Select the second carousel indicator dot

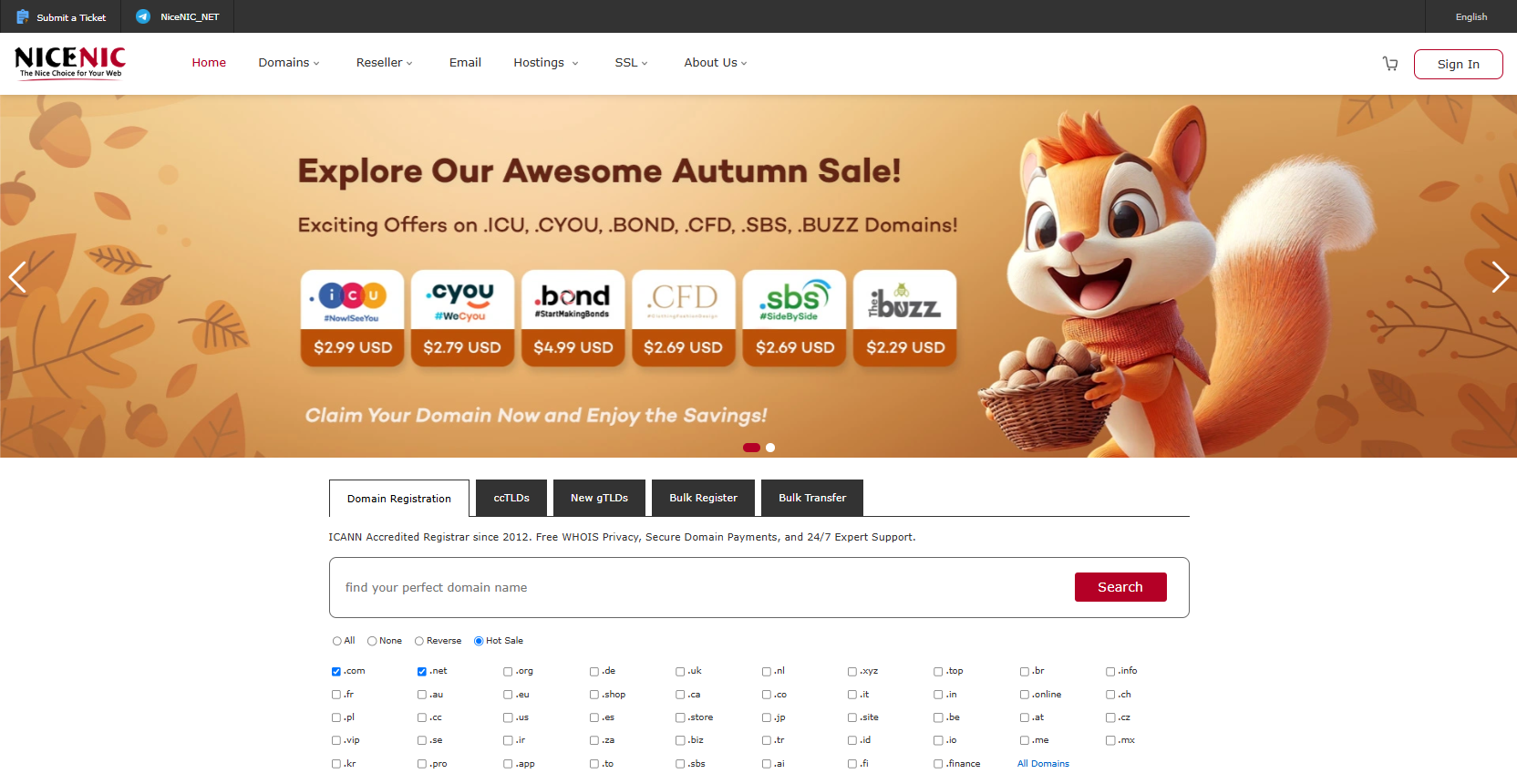click(x=770, y=448)
